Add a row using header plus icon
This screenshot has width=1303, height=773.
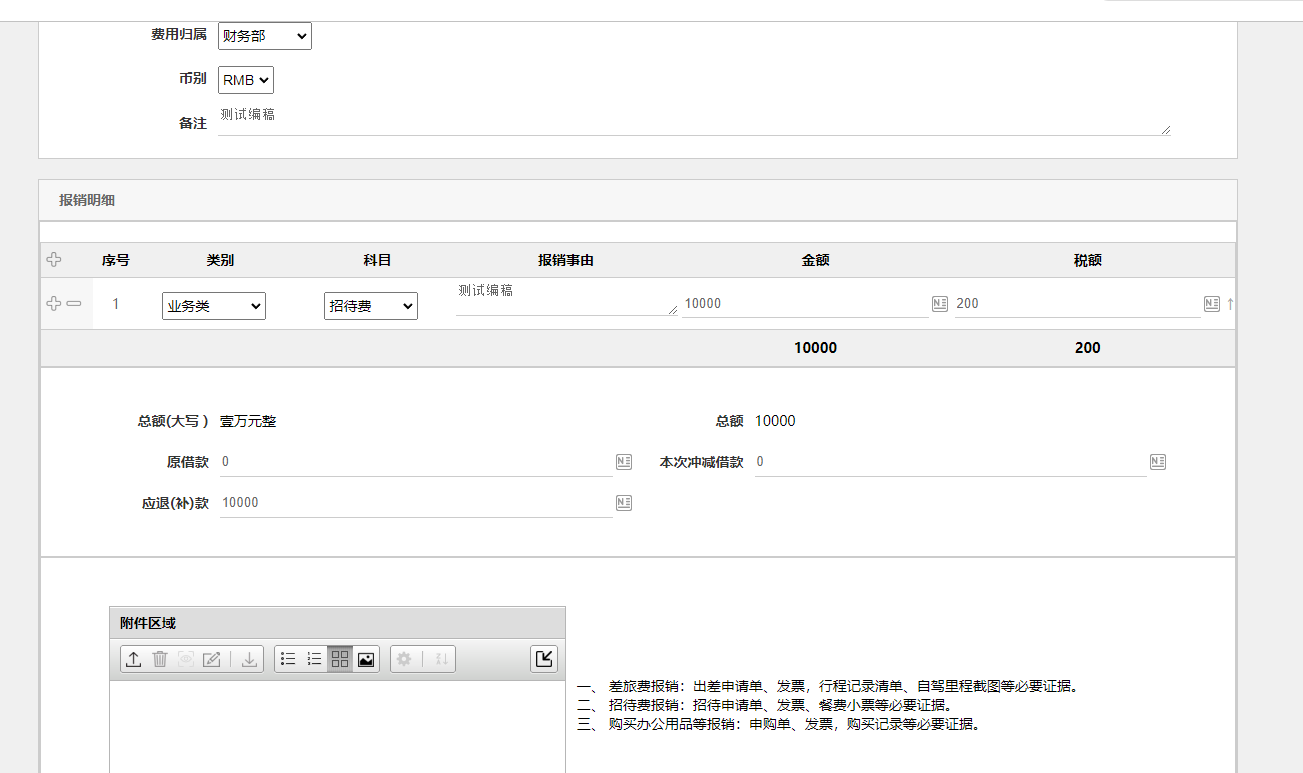[x=54, y=260]
